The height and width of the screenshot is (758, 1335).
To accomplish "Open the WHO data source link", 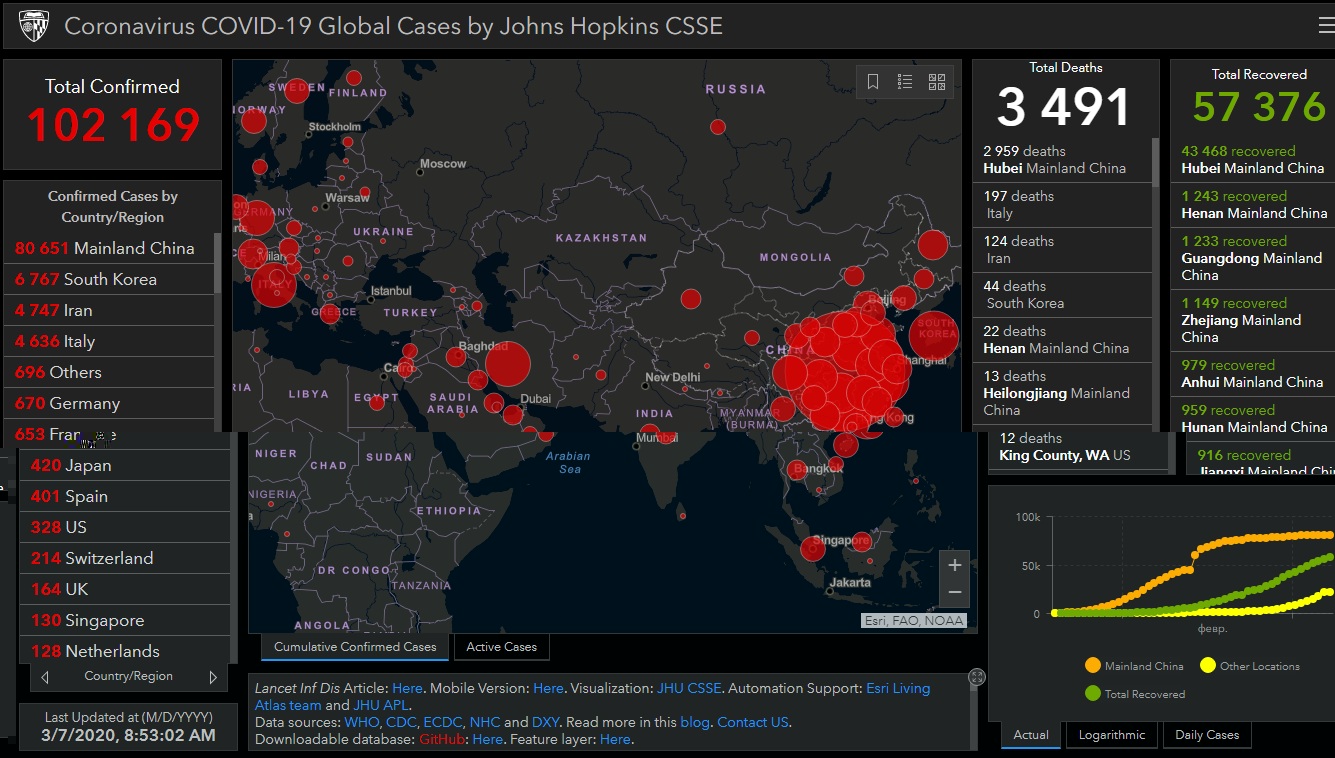I will [x=361, y=722].
